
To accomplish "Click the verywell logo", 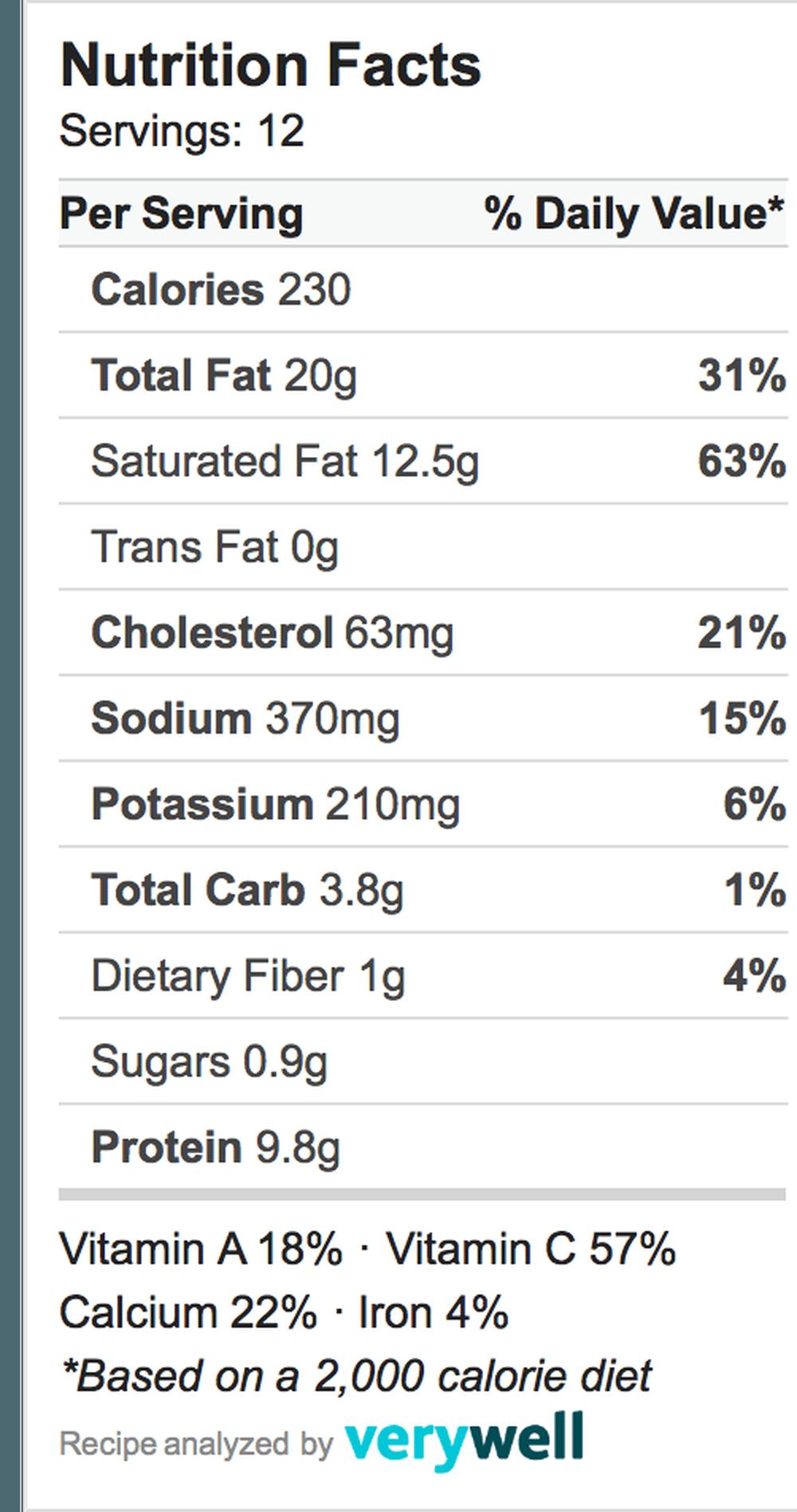I will pyautogui.click(x=464, y=1439).
